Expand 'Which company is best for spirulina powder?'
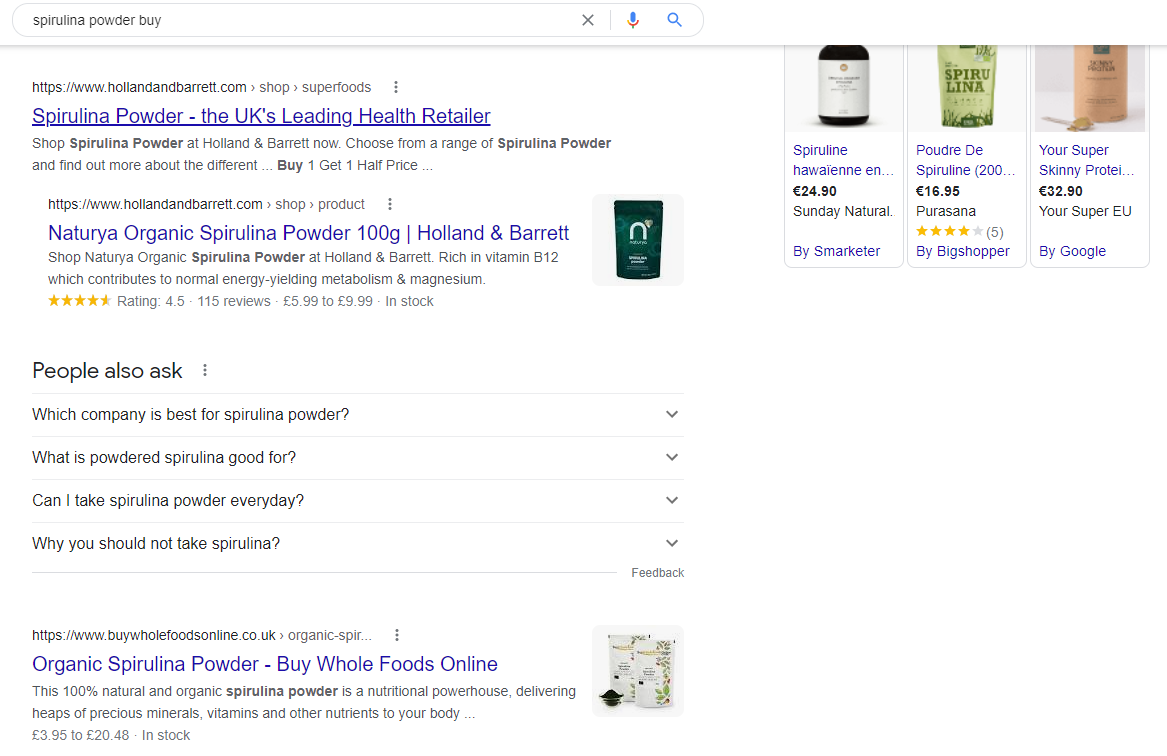1167x756 pixels. (x=357, y=414)
